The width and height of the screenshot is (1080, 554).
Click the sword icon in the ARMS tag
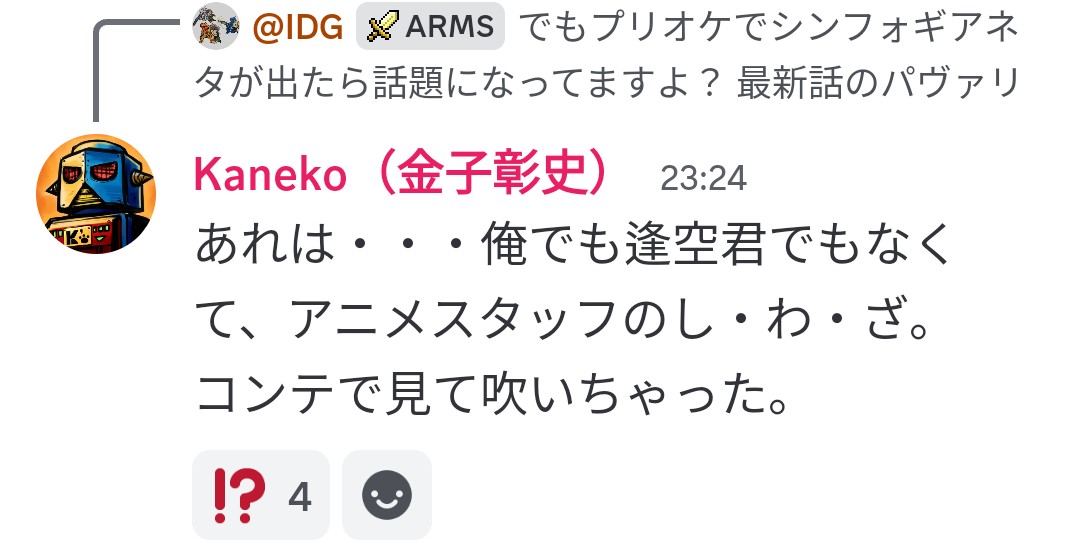[x=383, y=27]
